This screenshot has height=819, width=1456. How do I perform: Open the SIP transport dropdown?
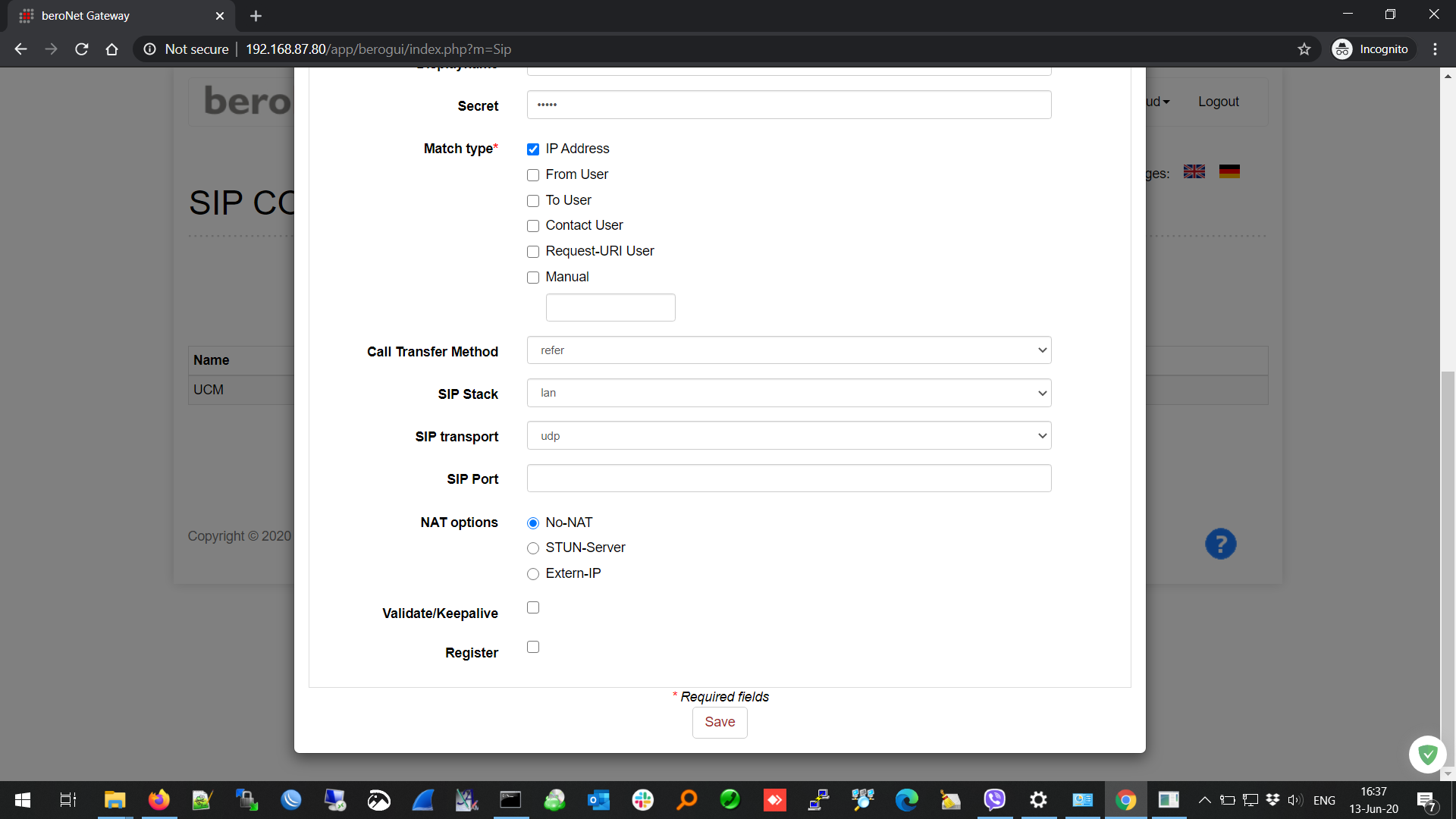point(789,436)
